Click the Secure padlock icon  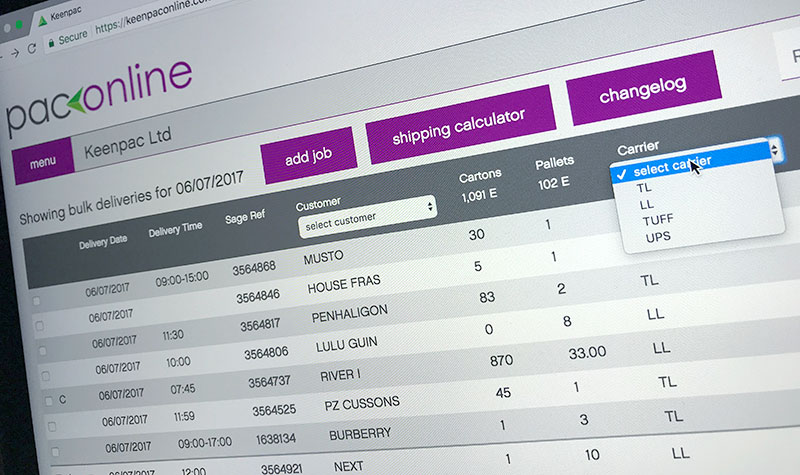(51, 43)
